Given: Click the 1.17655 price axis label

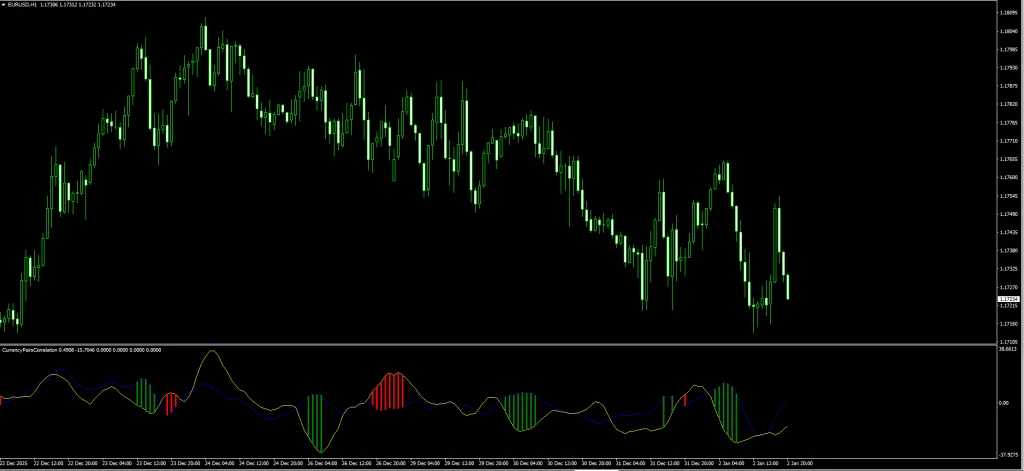Looking at the screenshot, I should click(x=1009, y=159).
